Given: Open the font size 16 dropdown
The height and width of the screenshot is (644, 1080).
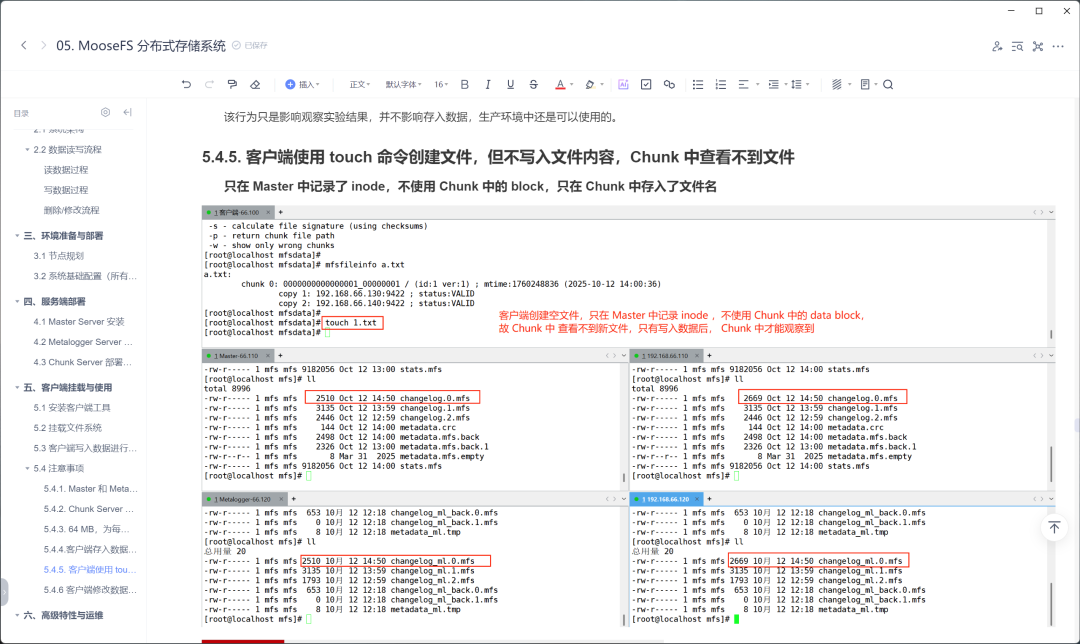Looking at the screenshot, I should 441,84.
